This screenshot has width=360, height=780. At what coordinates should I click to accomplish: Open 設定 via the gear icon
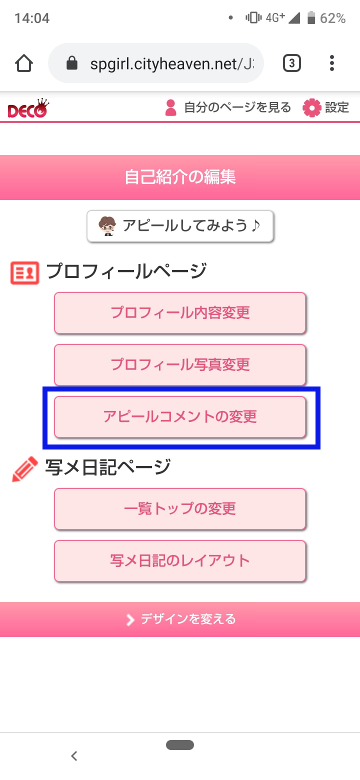[x=312, y=107]
